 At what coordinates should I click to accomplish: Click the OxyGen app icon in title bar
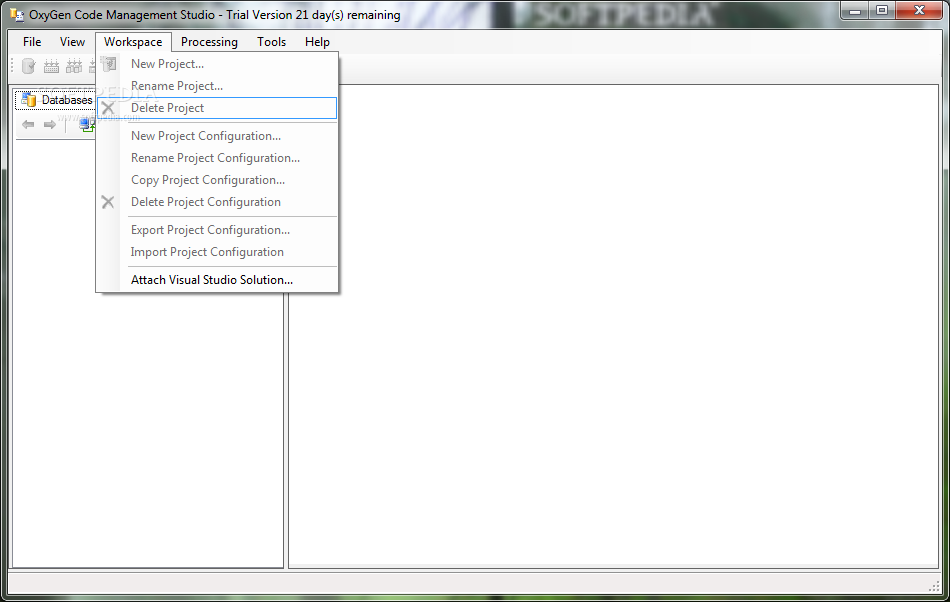(17, 14)
